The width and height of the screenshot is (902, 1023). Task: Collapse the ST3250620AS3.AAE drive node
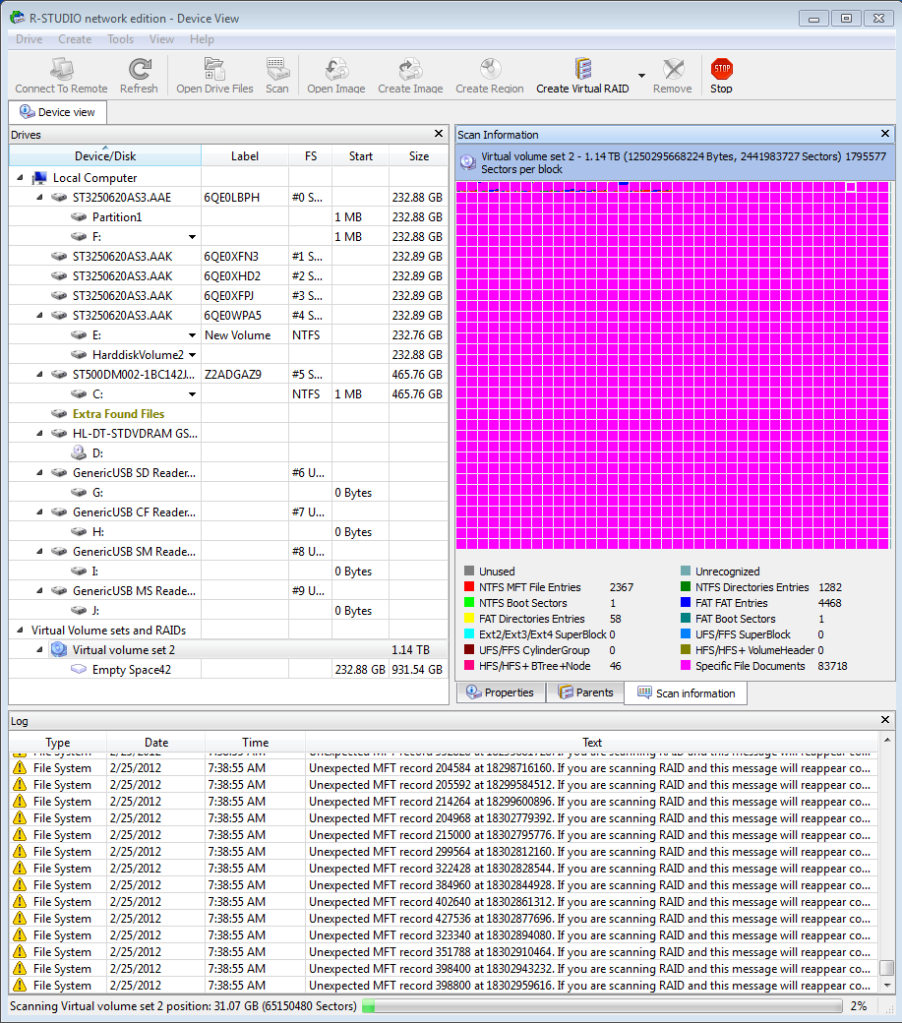point(40,197)
